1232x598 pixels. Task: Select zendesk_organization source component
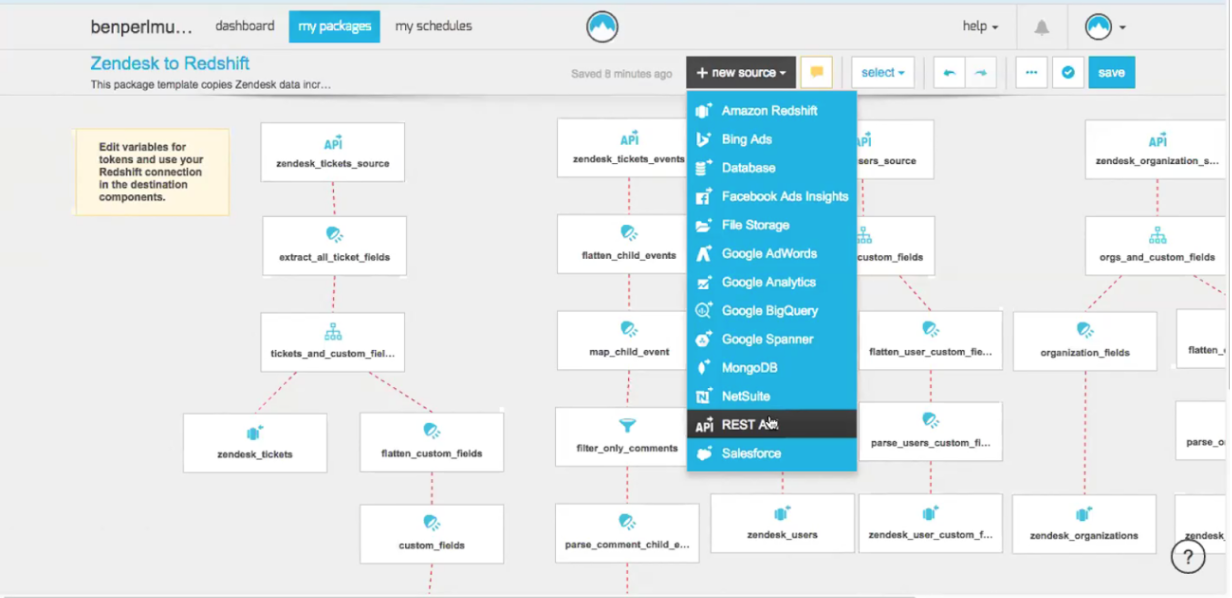point(1157,150)
